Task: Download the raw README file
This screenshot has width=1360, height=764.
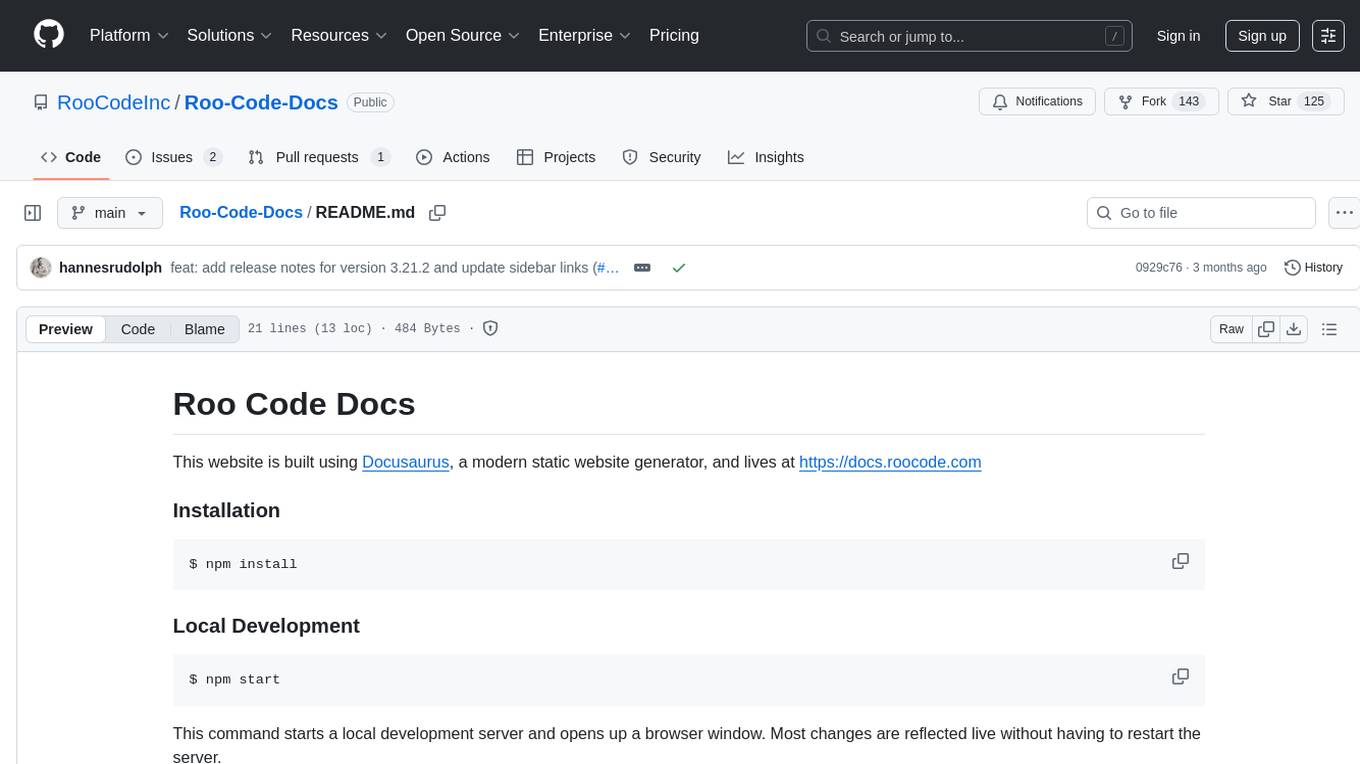Action: pos(1293,329)
